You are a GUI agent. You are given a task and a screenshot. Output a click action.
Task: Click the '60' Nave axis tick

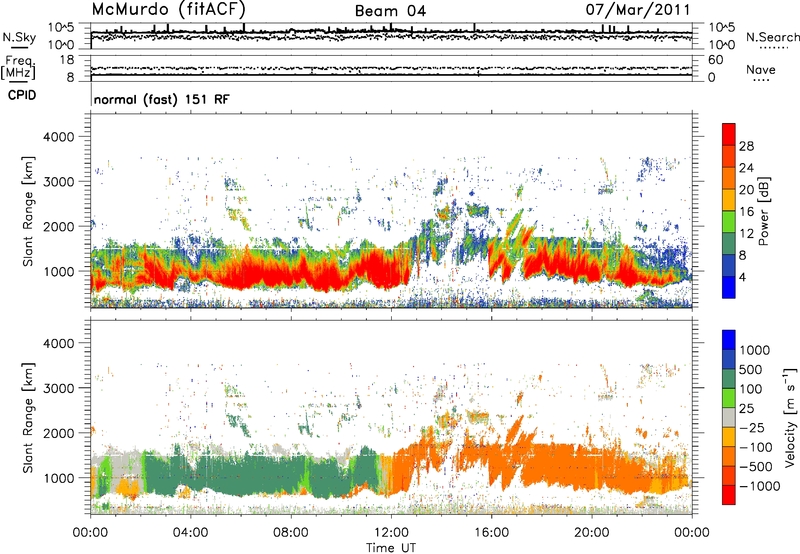point(715,60)
